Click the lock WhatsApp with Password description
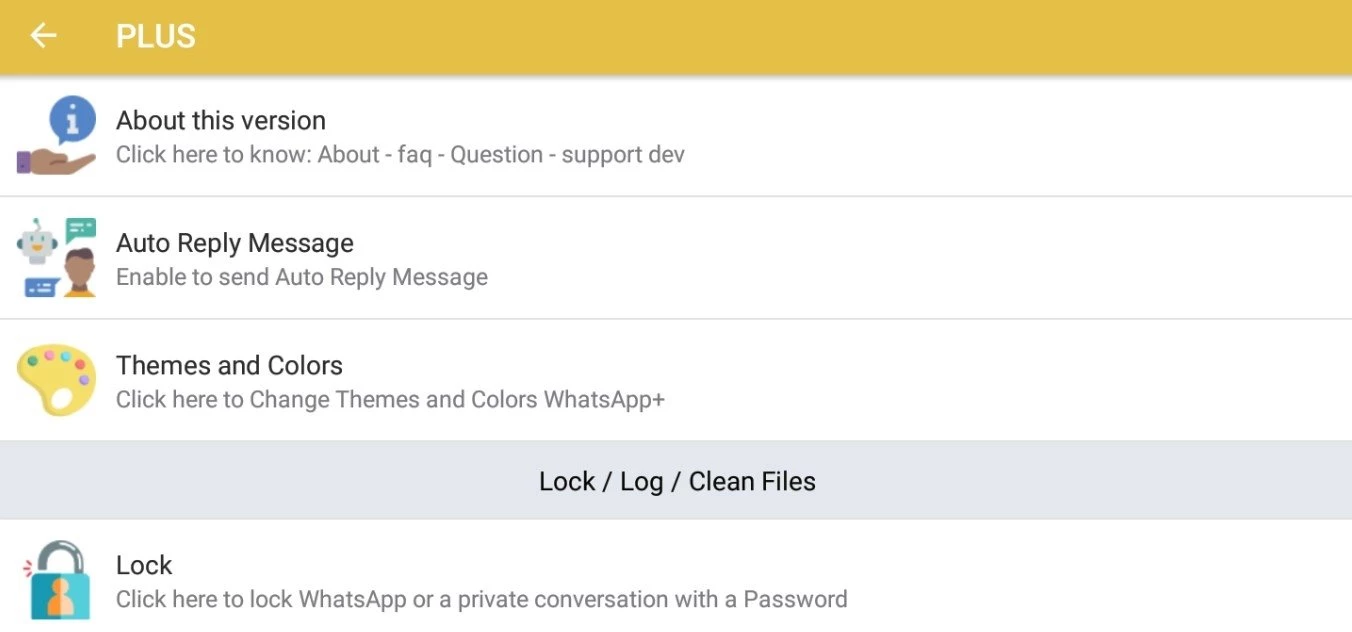 [x=481, y=600]
